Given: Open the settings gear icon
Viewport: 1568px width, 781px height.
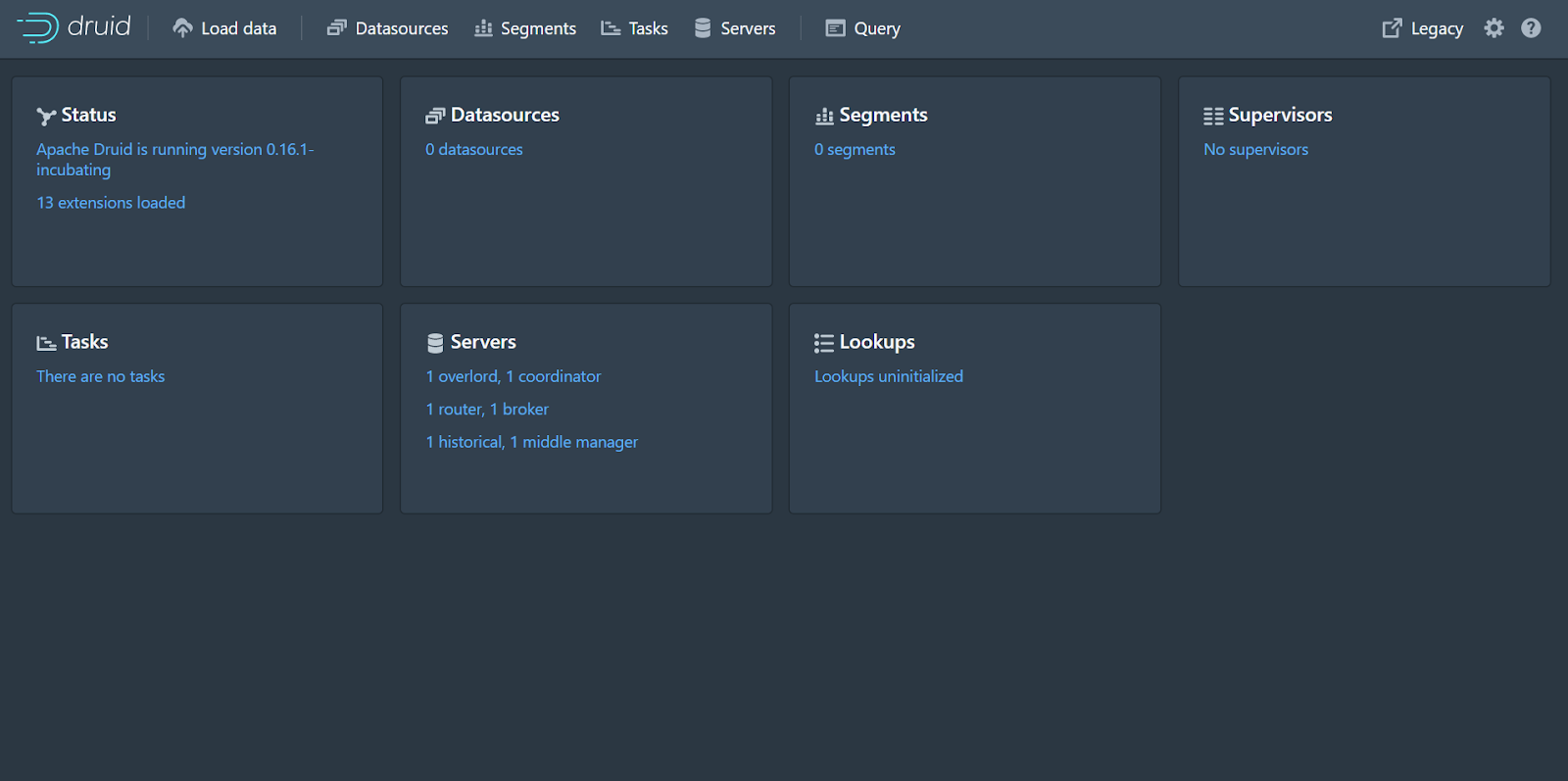Looking at the screenshot, I should tap(1494, 28).
